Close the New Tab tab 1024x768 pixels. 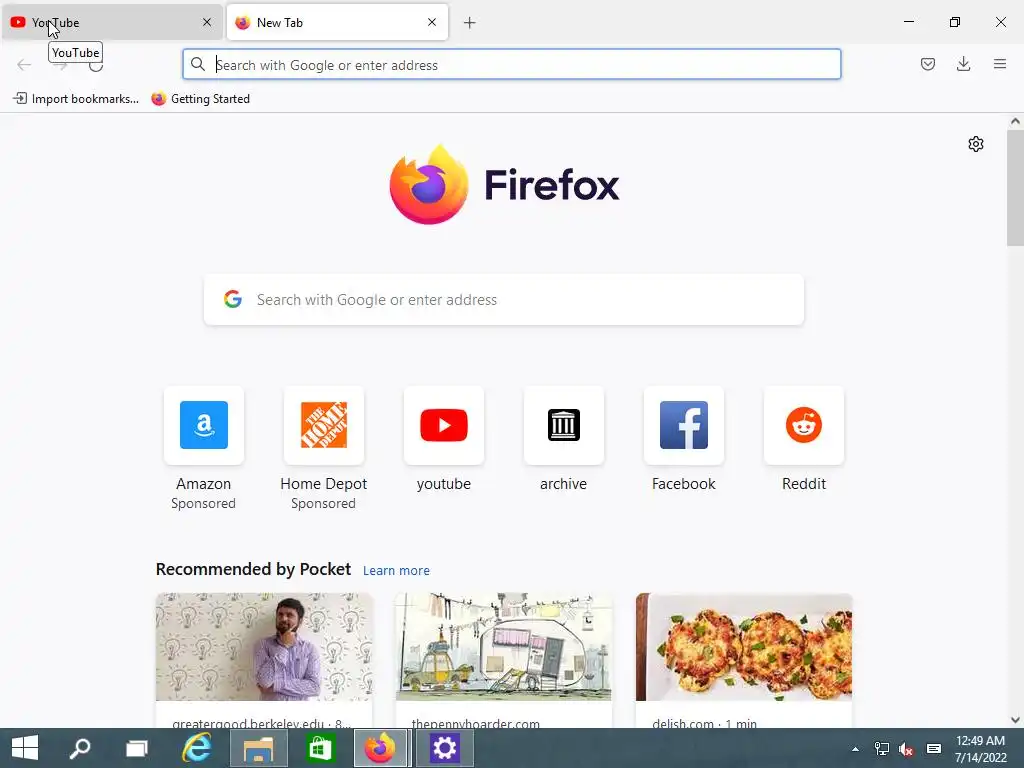432,22
